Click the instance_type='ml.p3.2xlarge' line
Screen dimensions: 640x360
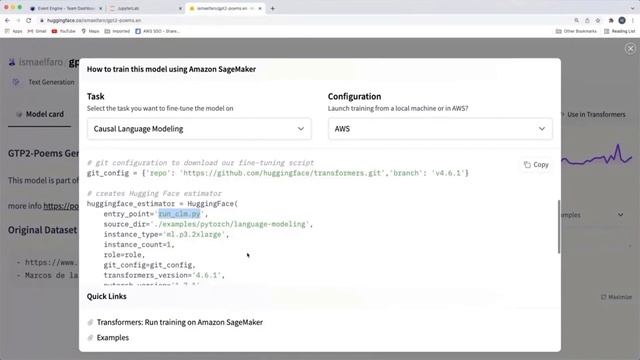click(166, 235)
